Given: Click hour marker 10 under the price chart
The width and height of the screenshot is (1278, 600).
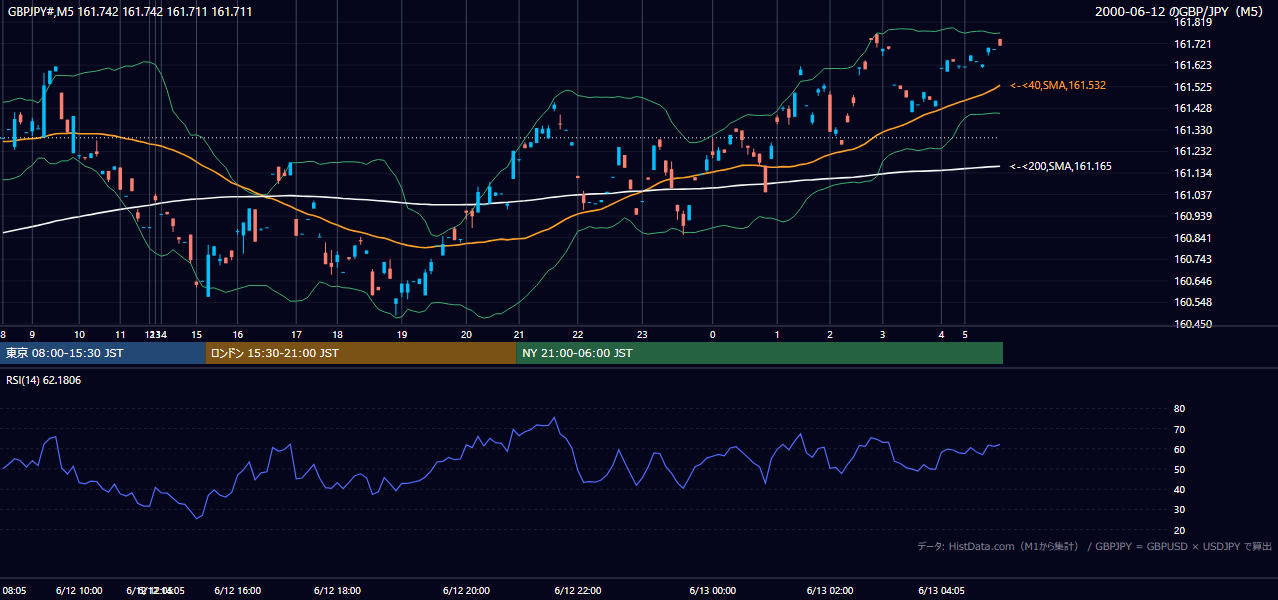Looking at the screenshot, I should pyautogui.click(x=80, y=335).
